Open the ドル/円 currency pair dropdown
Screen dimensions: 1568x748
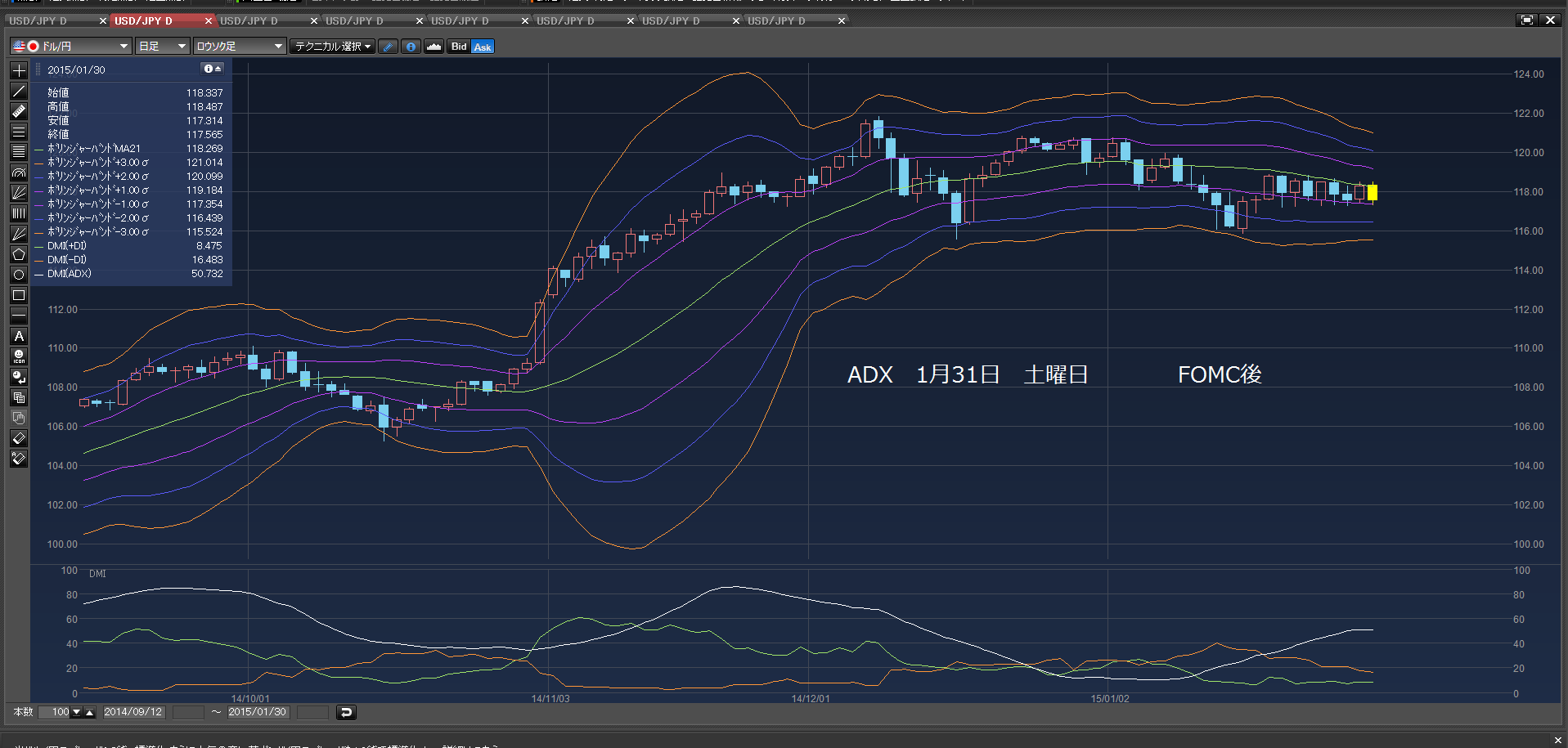point(71,47)
